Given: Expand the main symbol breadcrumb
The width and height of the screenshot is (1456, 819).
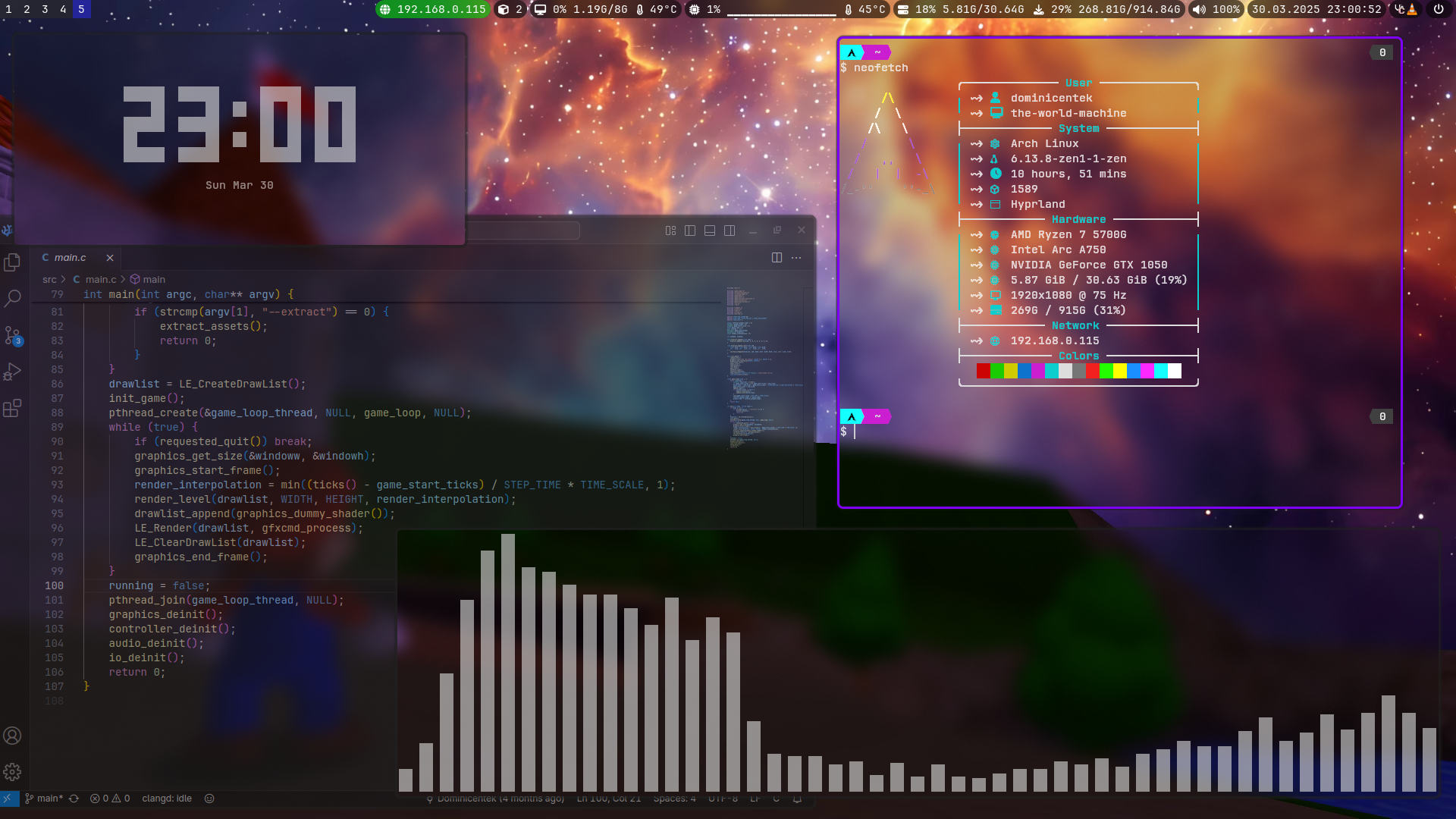Looking at the screenshot, I should click(152, 279).
